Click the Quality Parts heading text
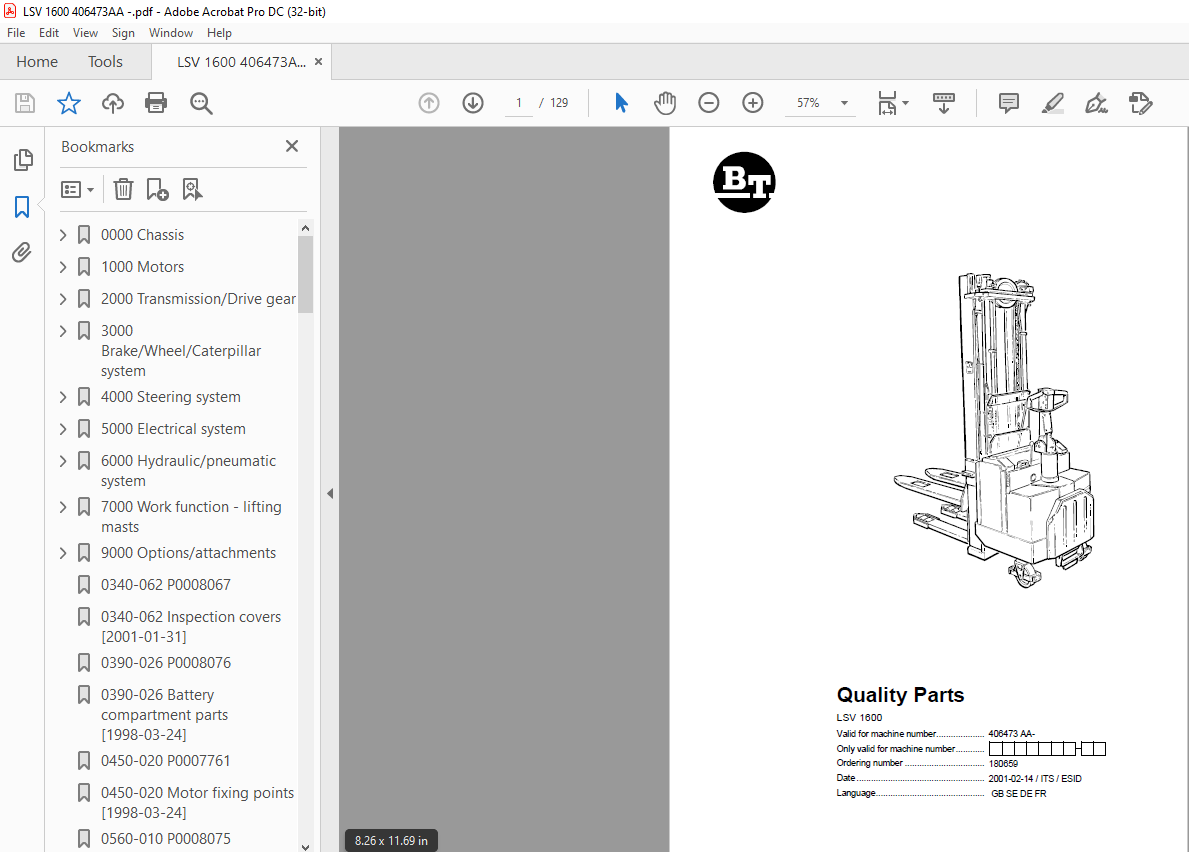Viewport: 1189px width, 852px height. tap(900, 695)
